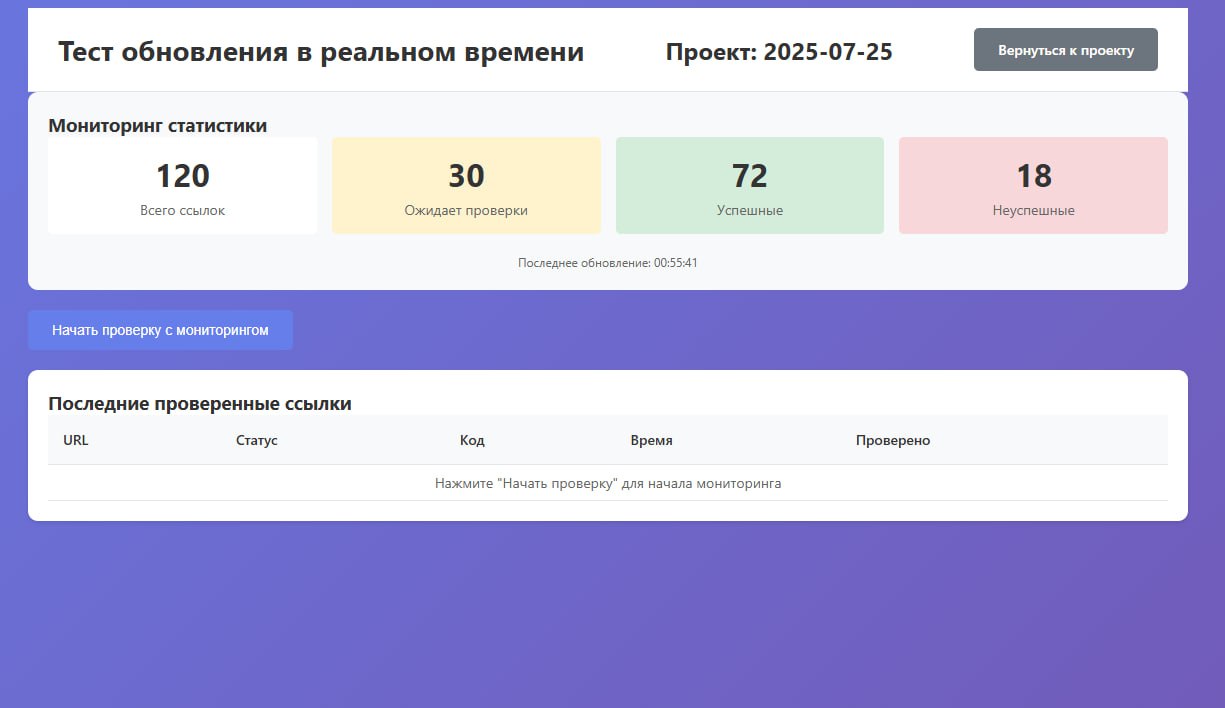Sort by the 'Проверено' column header
The image size is (1225, 708).
click(892, 441)
